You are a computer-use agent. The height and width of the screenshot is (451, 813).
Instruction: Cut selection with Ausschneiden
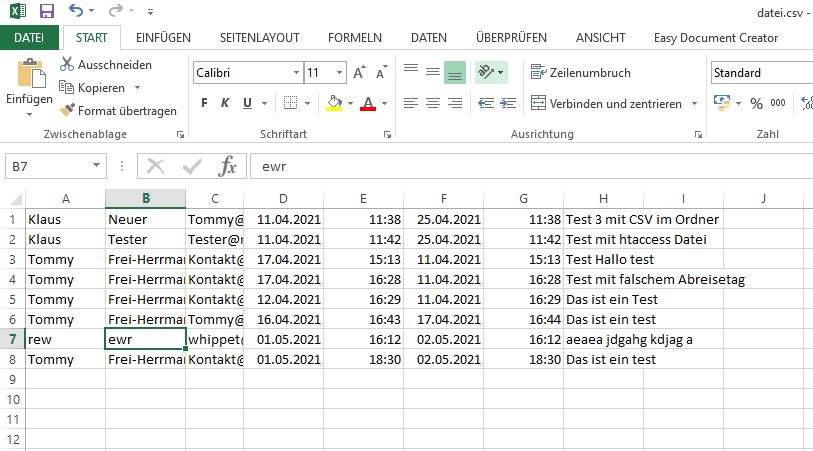coord(106,65)
